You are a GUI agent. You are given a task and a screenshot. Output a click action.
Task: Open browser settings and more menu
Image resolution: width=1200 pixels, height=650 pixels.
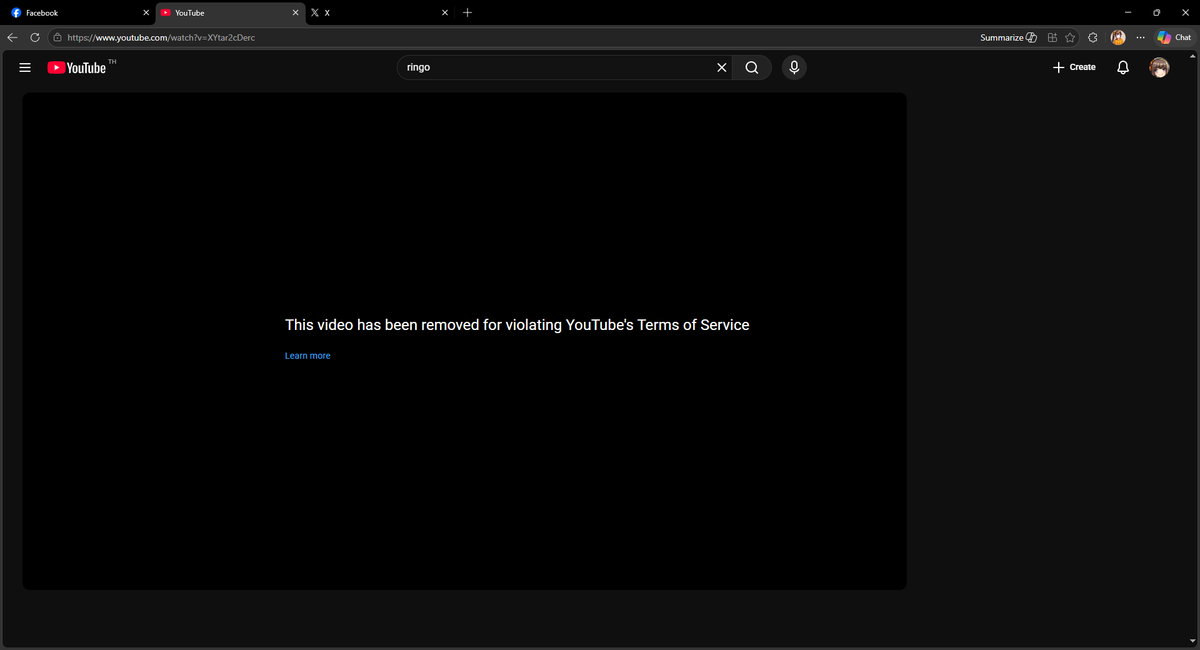[1140, 37]
